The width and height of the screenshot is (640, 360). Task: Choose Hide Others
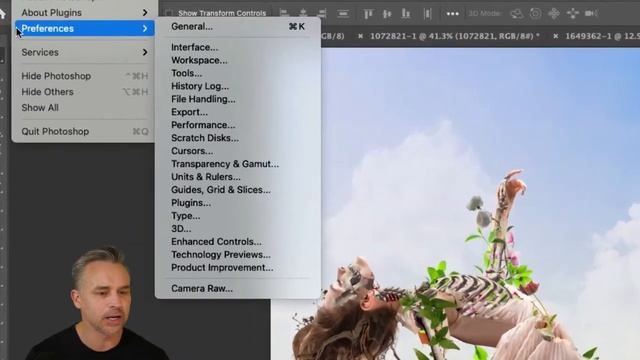pos(84,92)
